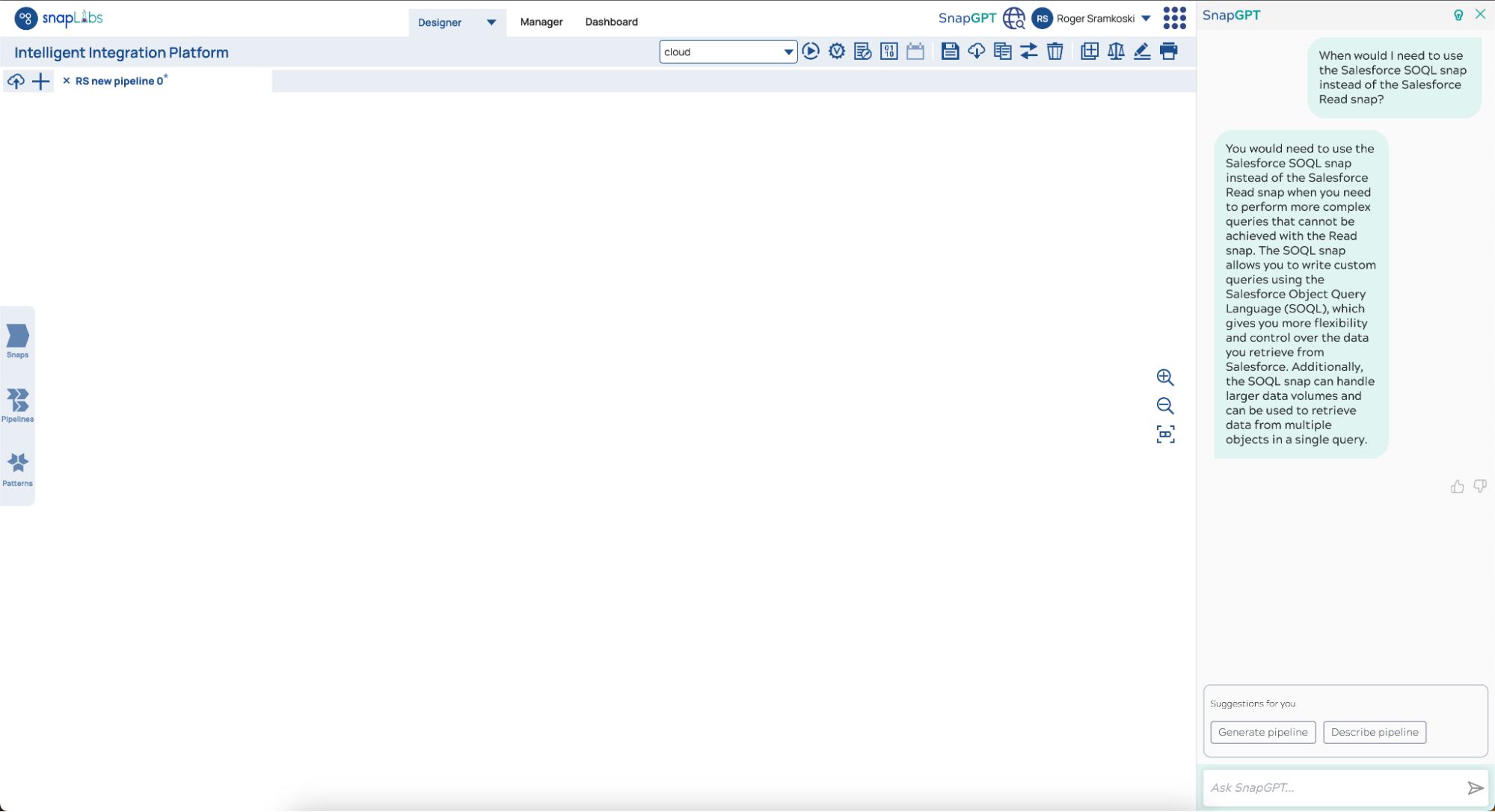Viewport: 1495px width, 812px height.
Task: Give thumbs down to SnapGPT response
Action: coord(1479,487)
